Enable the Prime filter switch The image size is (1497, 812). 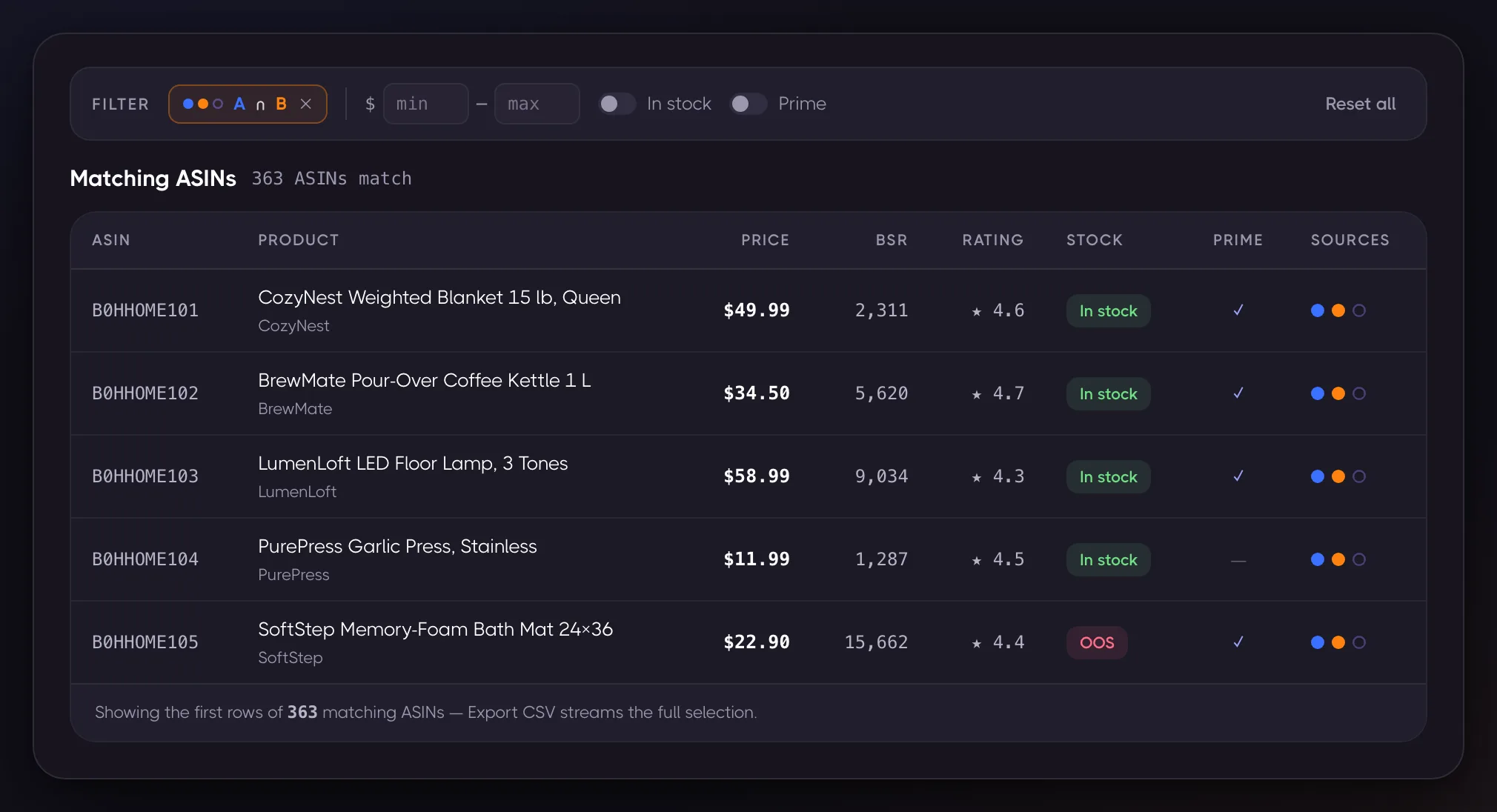click(x=748, y=104)
